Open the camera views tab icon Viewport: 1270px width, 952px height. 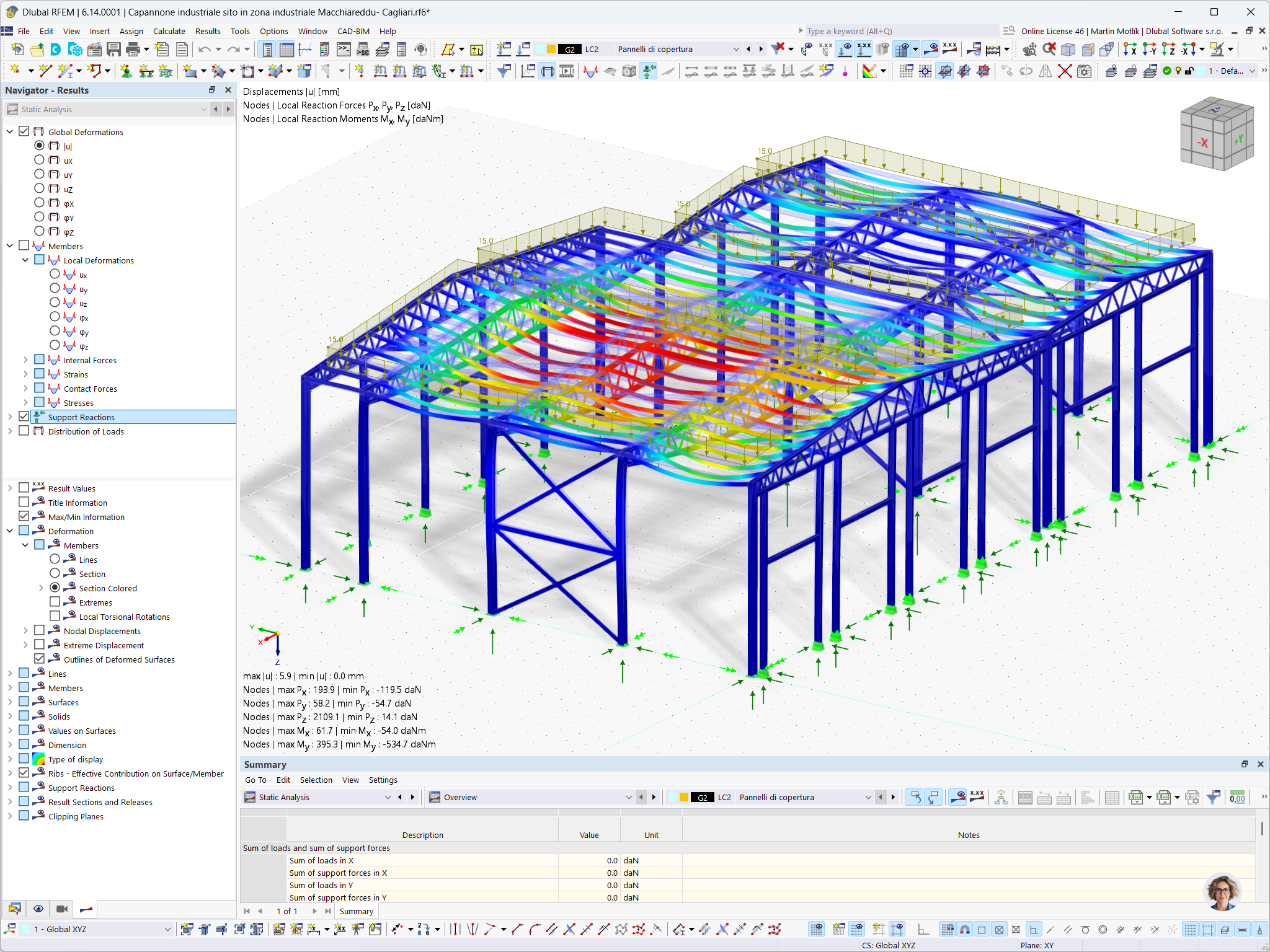62,909
